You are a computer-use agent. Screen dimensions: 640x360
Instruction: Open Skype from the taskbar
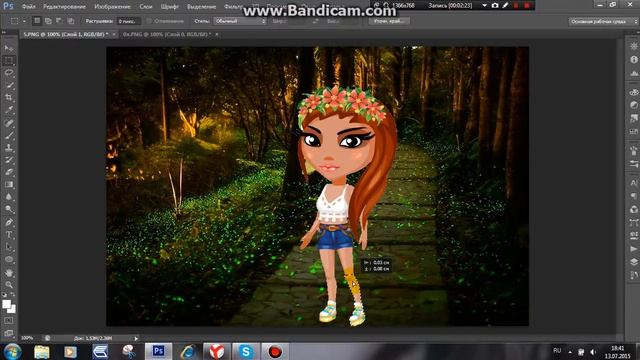click(x=246, y=351)
